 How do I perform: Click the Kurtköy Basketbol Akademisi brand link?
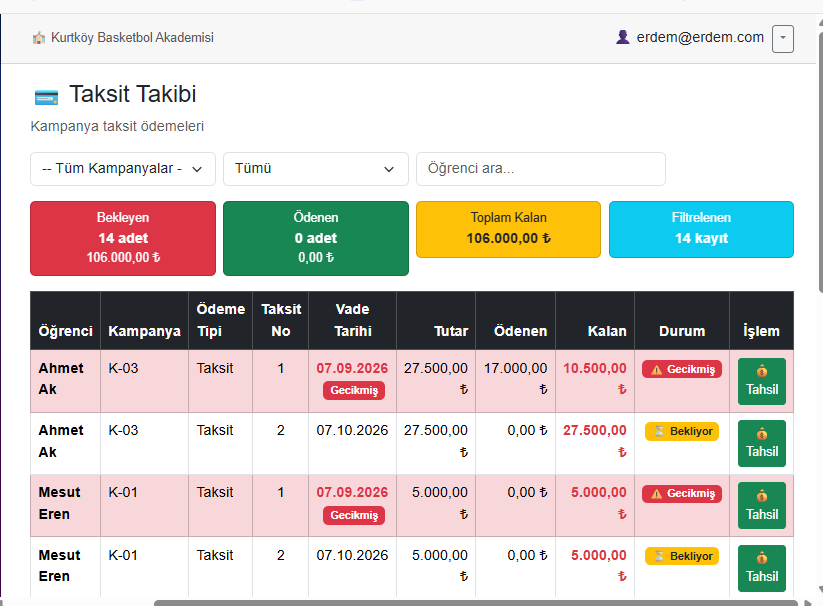point(132,38)
